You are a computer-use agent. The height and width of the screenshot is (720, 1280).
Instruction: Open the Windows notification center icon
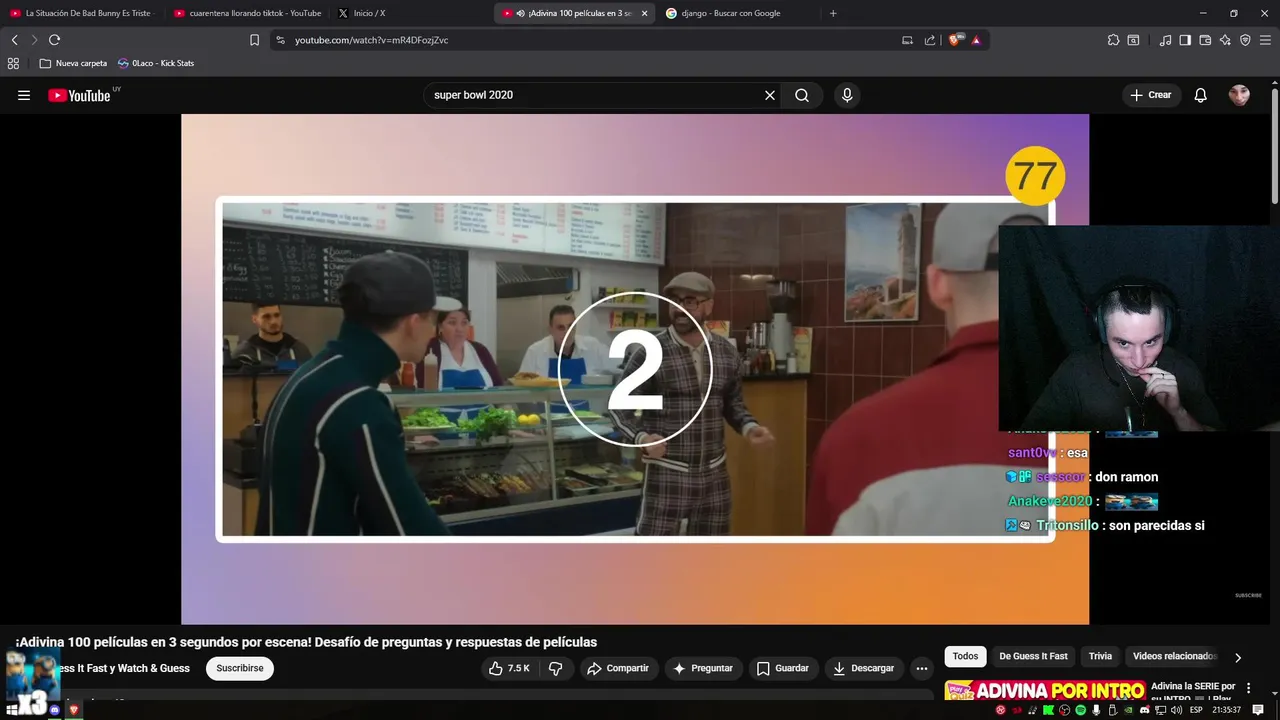click(x=1258, y=710)
